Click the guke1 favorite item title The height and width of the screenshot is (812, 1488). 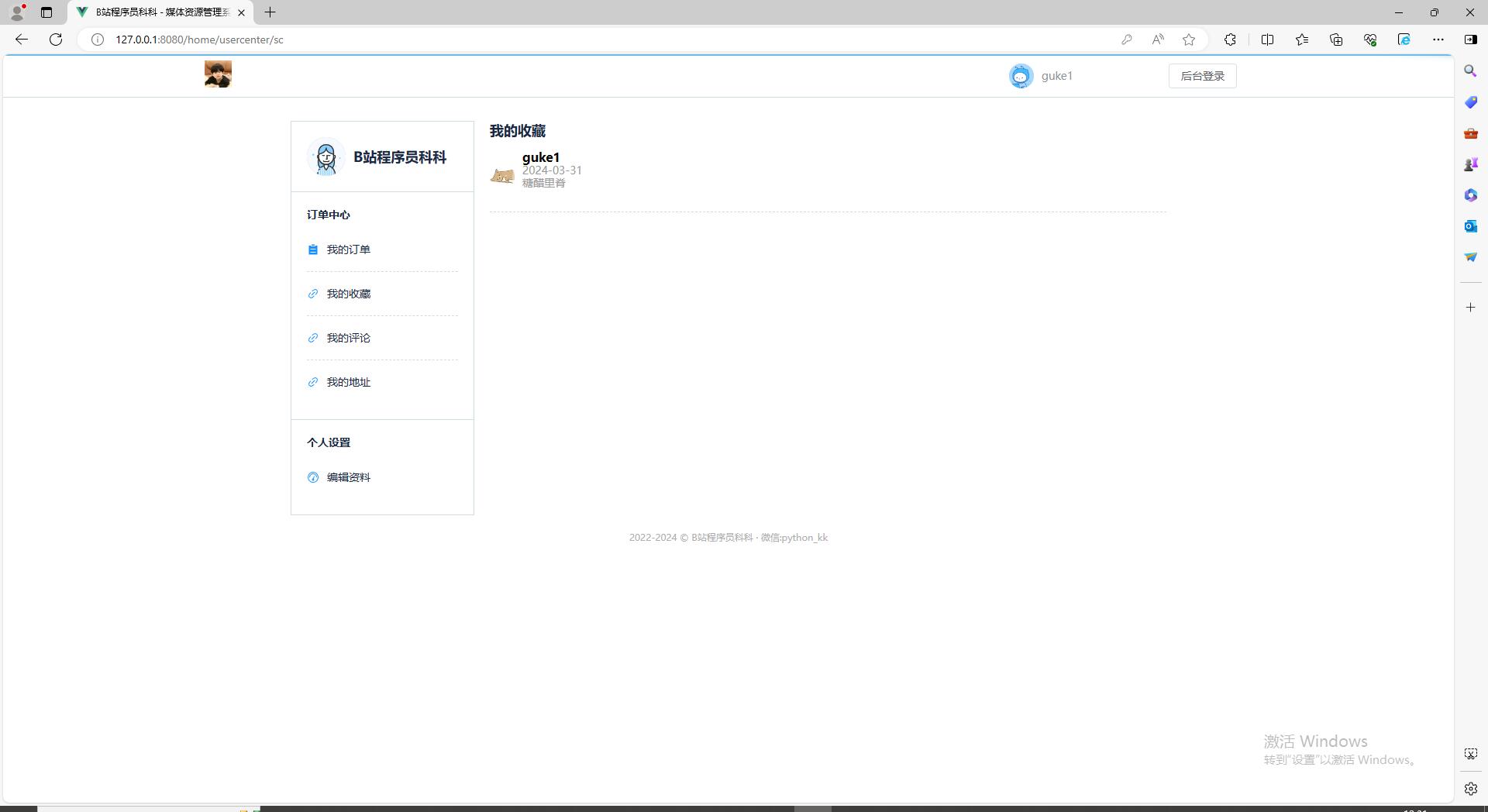pyautogui.click(x=541, y=157)
